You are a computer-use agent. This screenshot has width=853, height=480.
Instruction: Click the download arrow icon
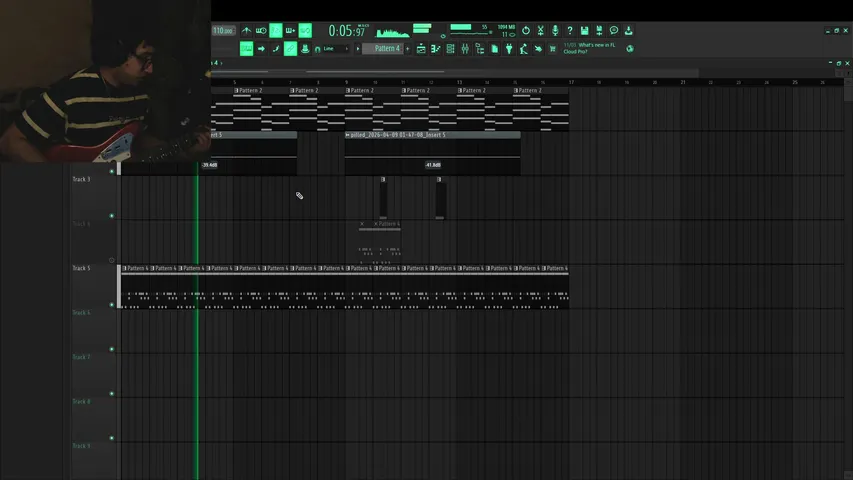628,30
